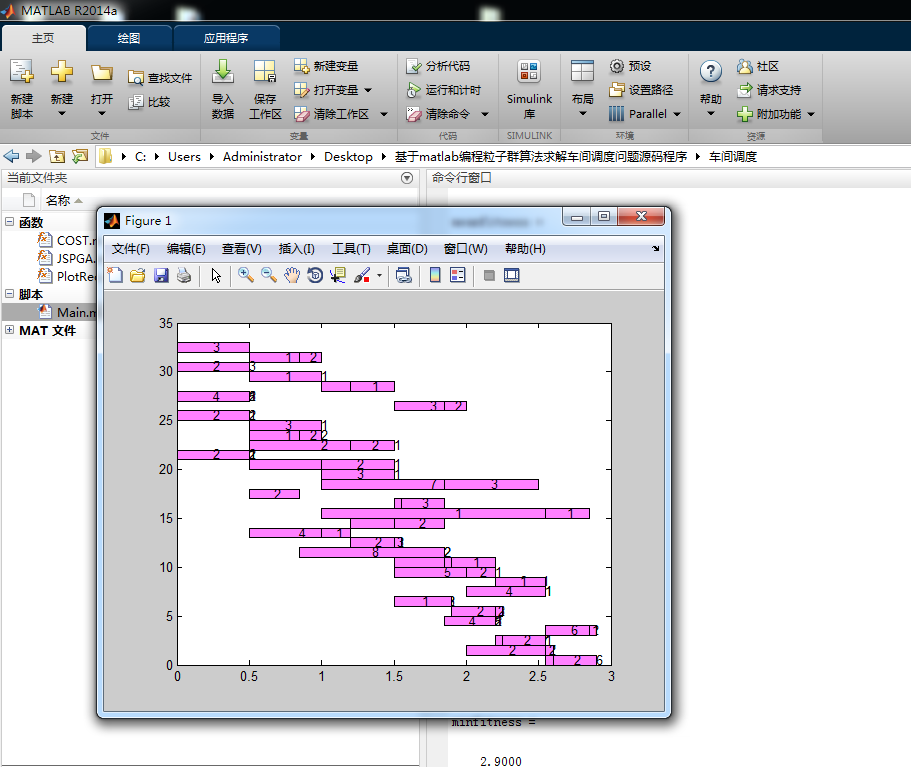Image resolution: width=911 pixels, height=767 pixels.
Task: Select the Zoom In tool
Action: tap(246, 275)
